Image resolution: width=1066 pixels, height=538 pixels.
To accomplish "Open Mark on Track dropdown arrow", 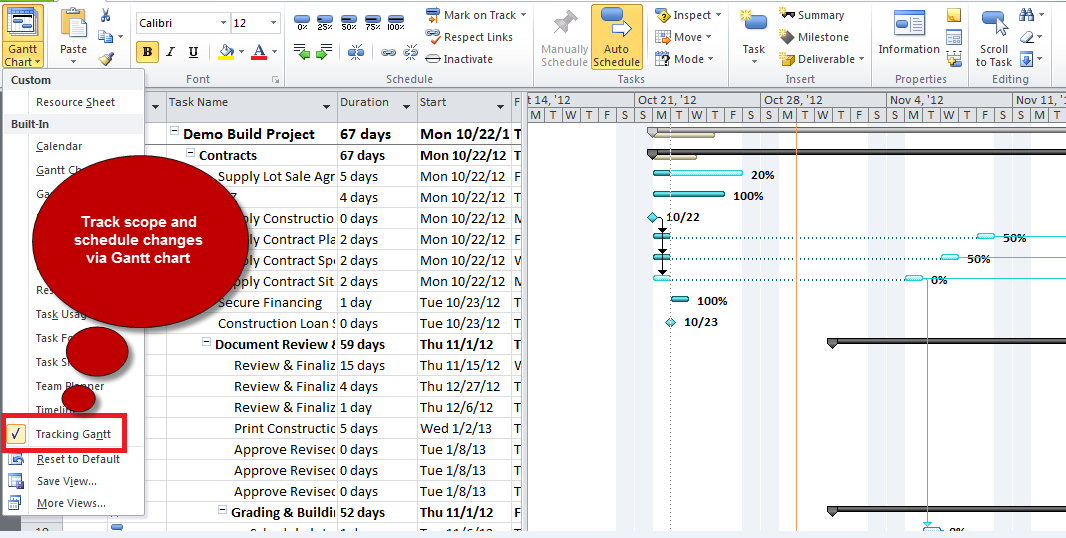I will pos(523,15).
